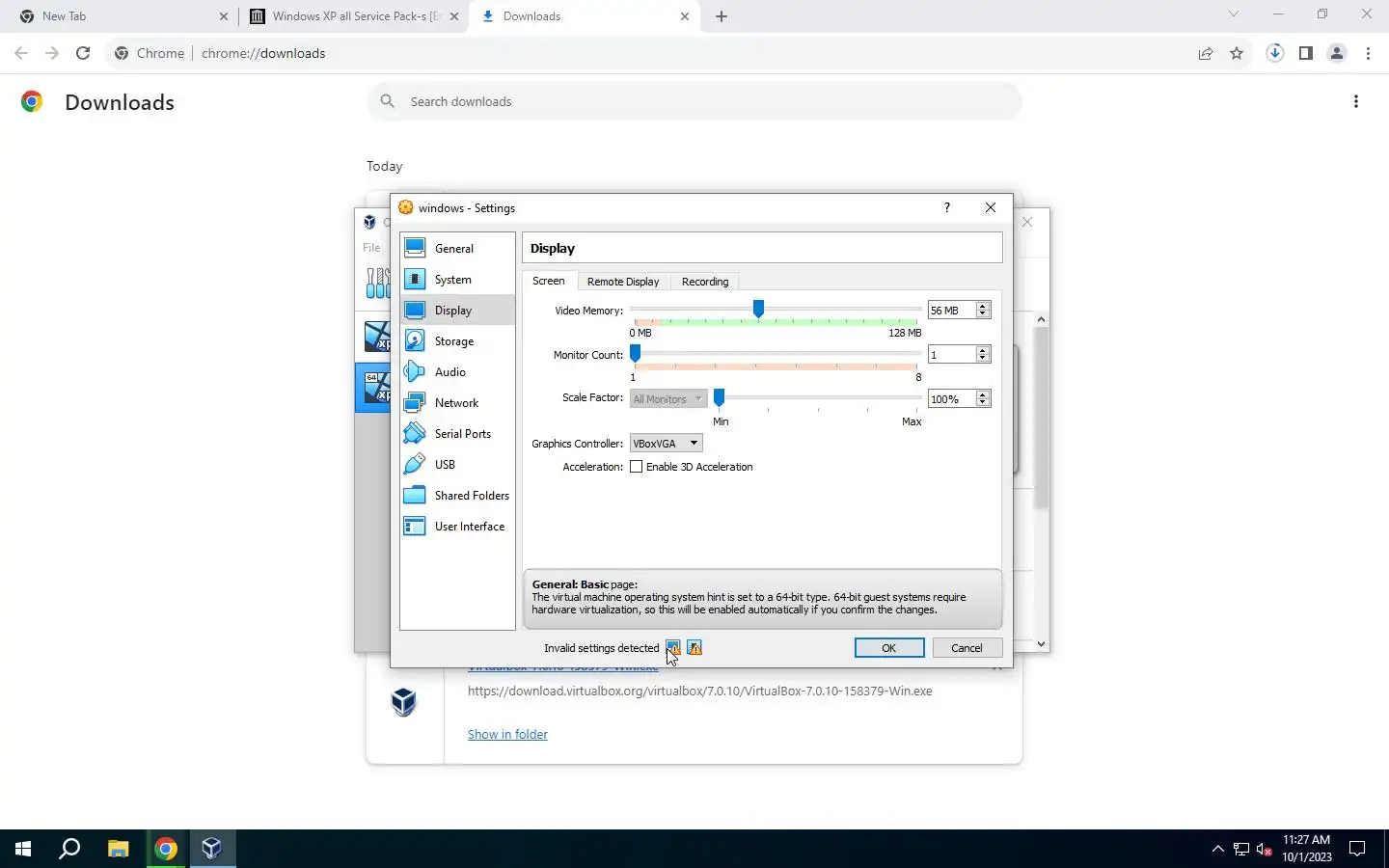Viewport: 1389px width, 868px height.
Task: Open taskbar search magnifier
Action: [x=69, y=849]
